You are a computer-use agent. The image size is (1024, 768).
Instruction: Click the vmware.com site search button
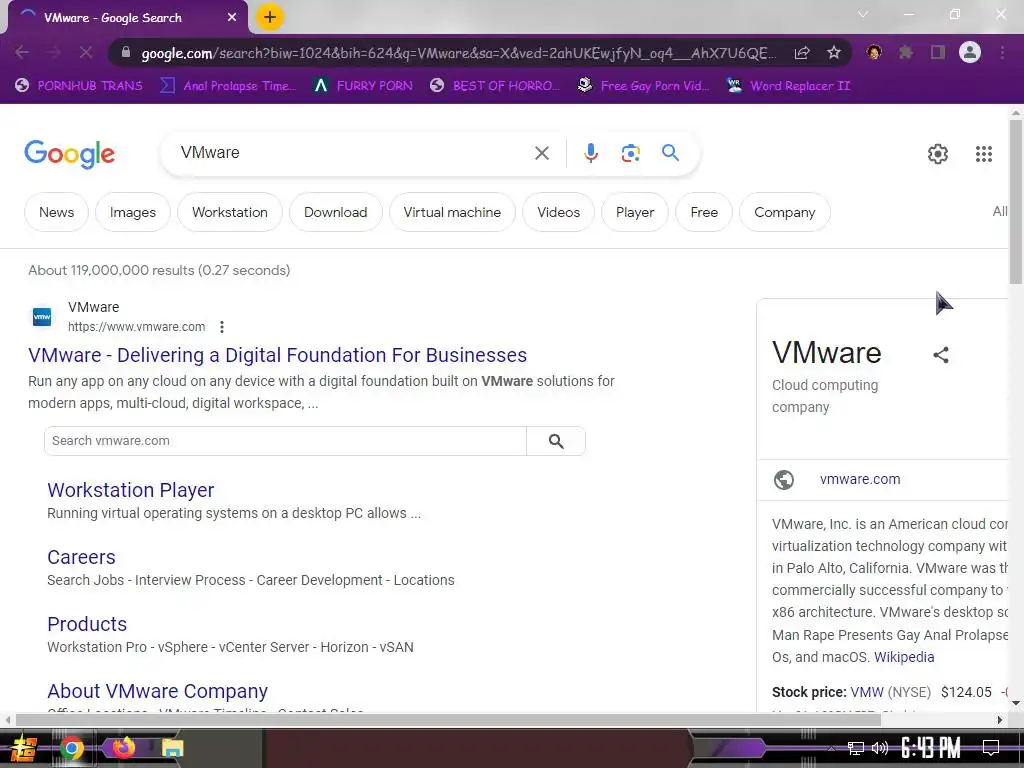[556, 441]
